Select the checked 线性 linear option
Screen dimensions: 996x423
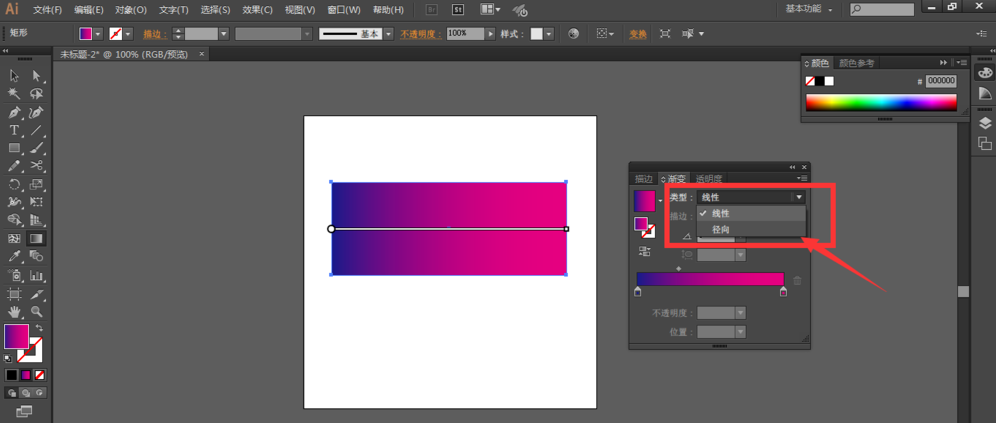click(x=721, y=214)
